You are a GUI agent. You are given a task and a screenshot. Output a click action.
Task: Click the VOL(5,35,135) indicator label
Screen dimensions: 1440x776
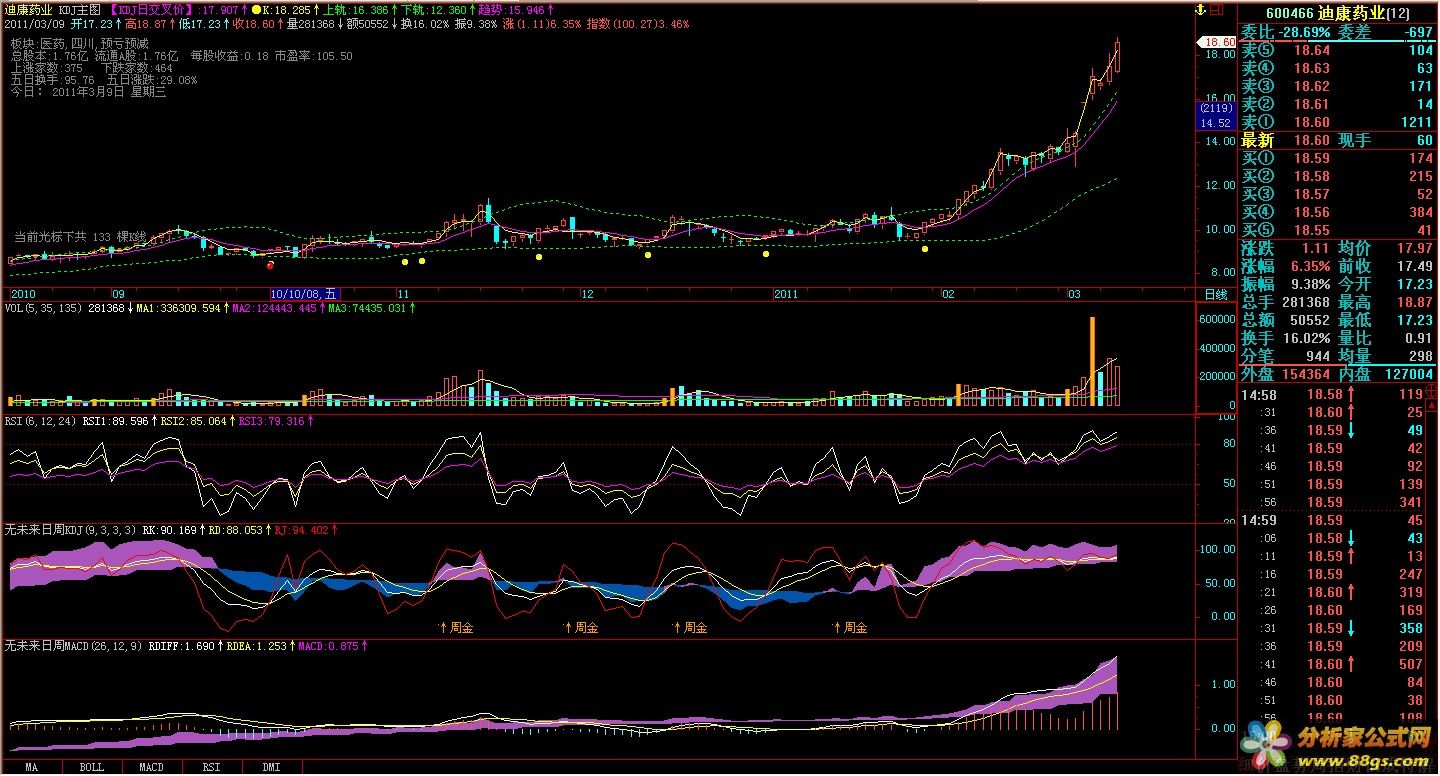44,309
